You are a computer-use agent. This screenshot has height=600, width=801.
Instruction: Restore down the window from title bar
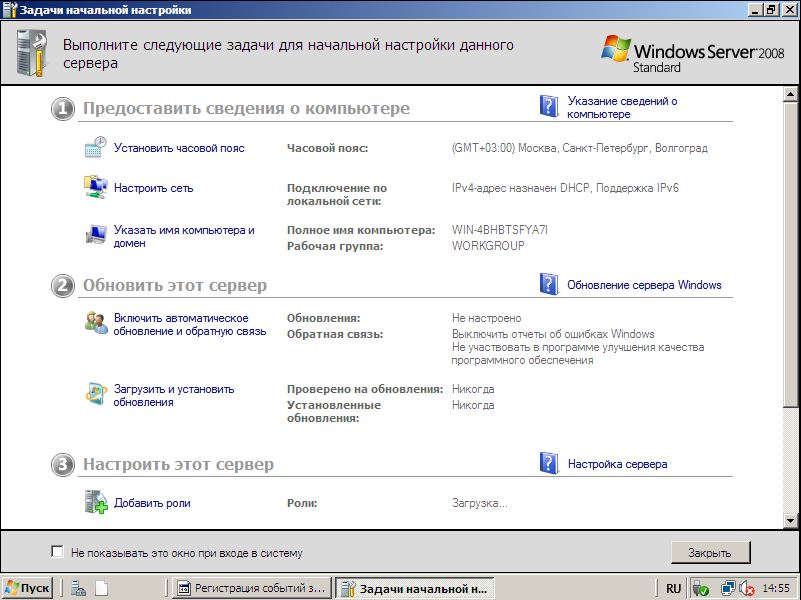771,10
